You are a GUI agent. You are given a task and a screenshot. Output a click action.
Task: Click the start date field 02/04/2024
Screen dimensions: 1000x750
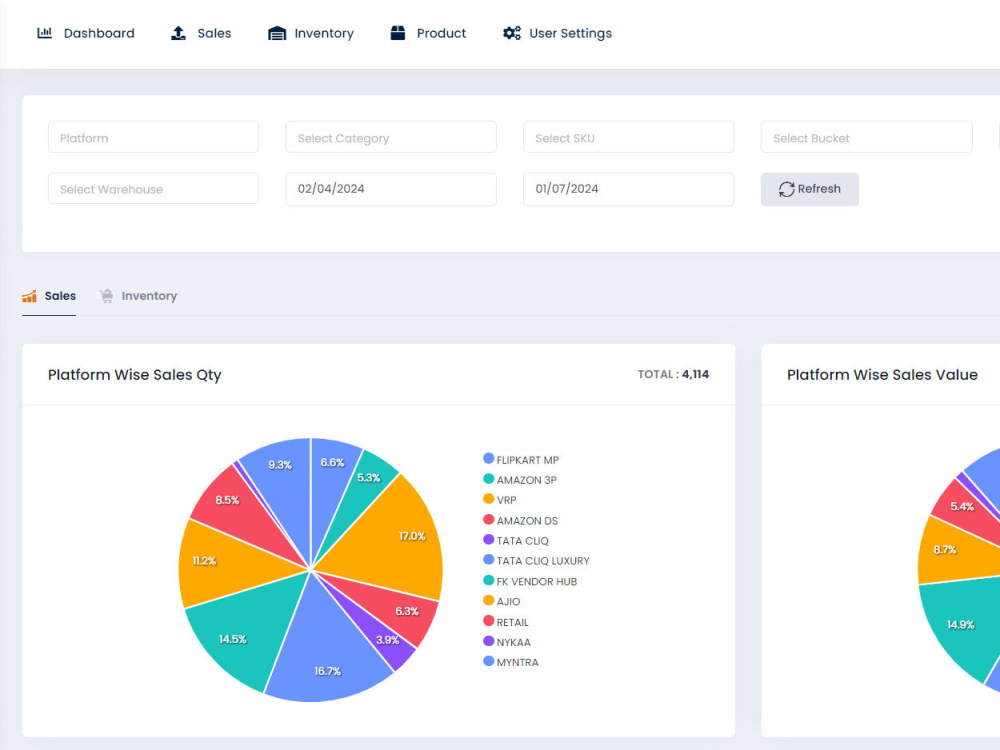pos(391,189)
